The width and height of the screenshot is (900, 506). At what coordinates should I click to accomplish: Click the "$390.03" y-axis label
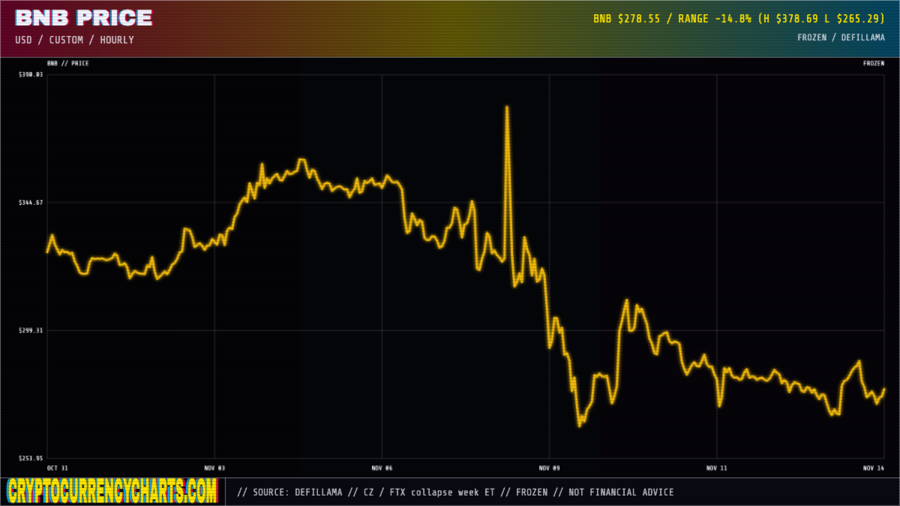31,75
